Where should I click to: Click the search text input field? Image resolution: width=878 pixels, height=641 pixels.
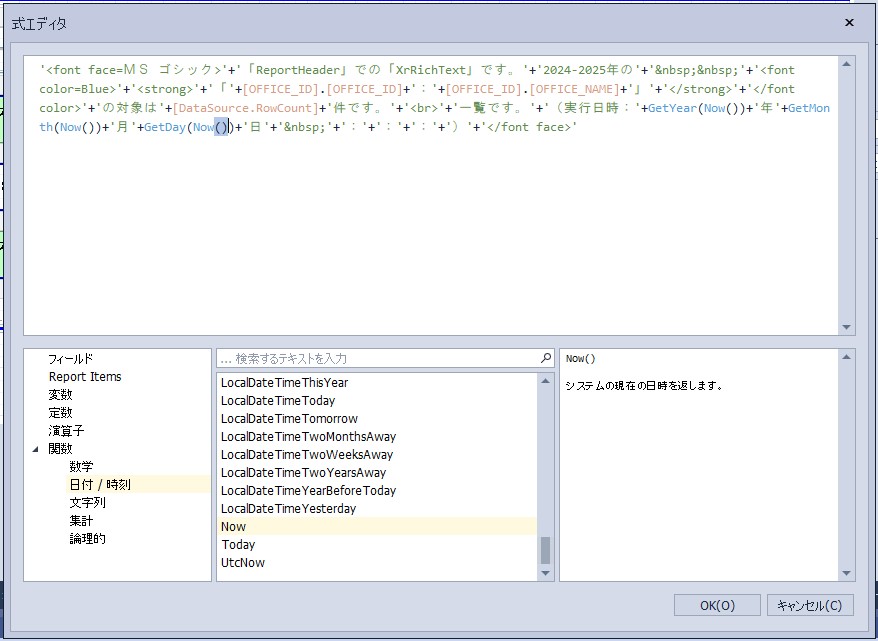(378, 358)
